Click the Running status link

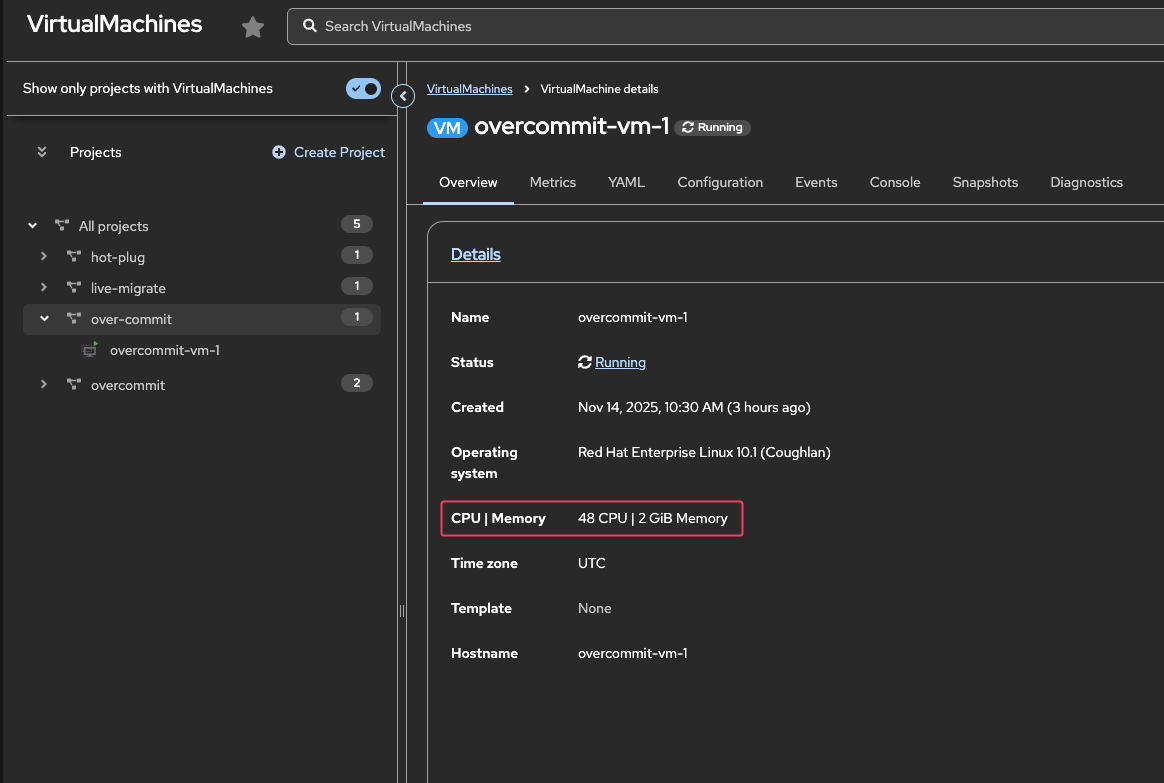coord(620,362)
